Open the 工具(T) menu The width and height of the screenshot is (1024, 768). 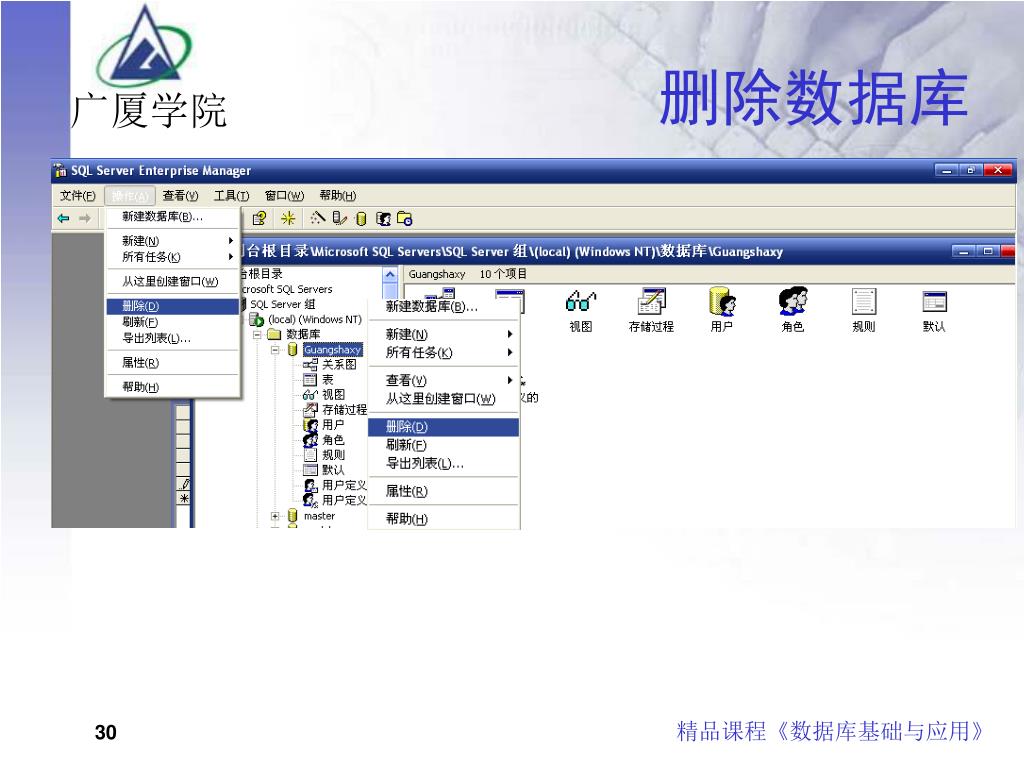coord(231,195)
